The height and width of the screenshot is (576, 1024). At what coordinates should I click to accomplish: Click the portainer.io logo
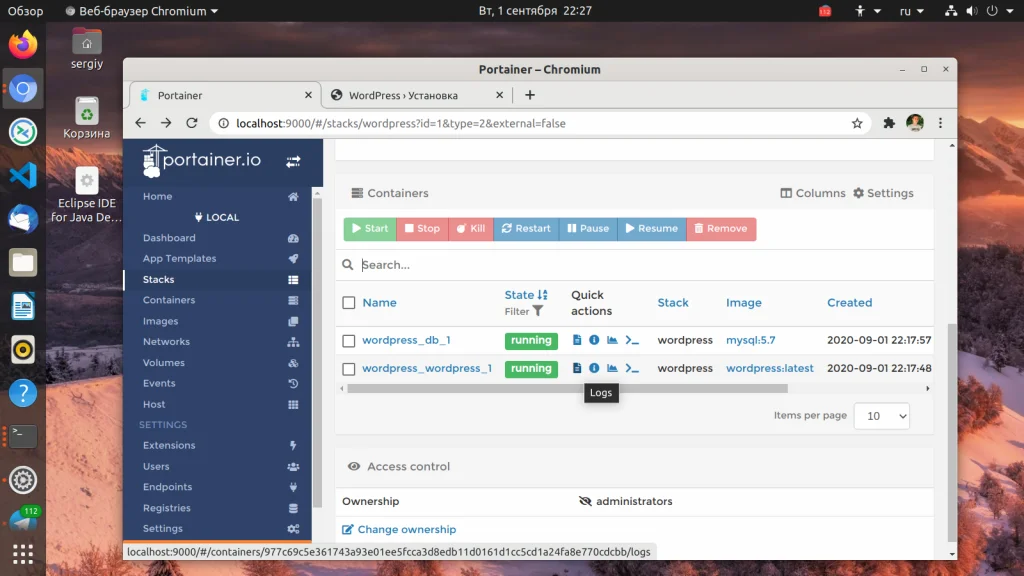(x=202, y=161)
